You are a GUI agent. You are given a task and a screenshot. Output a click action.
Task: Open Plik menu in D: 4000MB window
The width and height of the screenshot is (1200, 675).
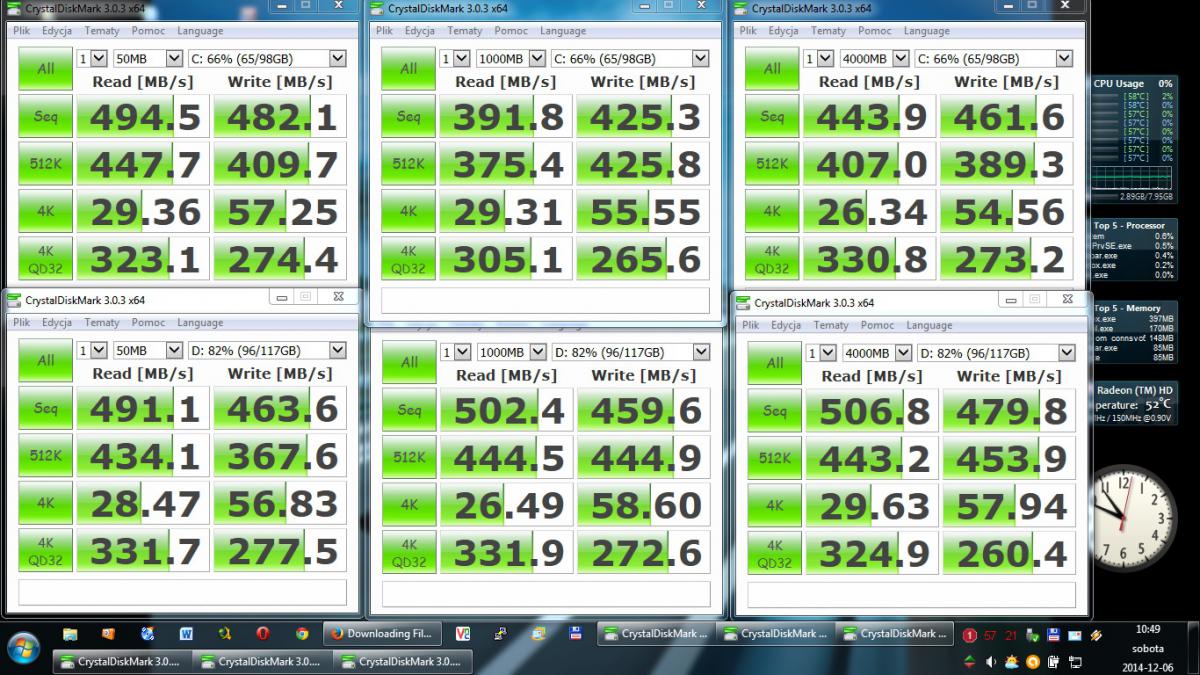coord(750,325)
